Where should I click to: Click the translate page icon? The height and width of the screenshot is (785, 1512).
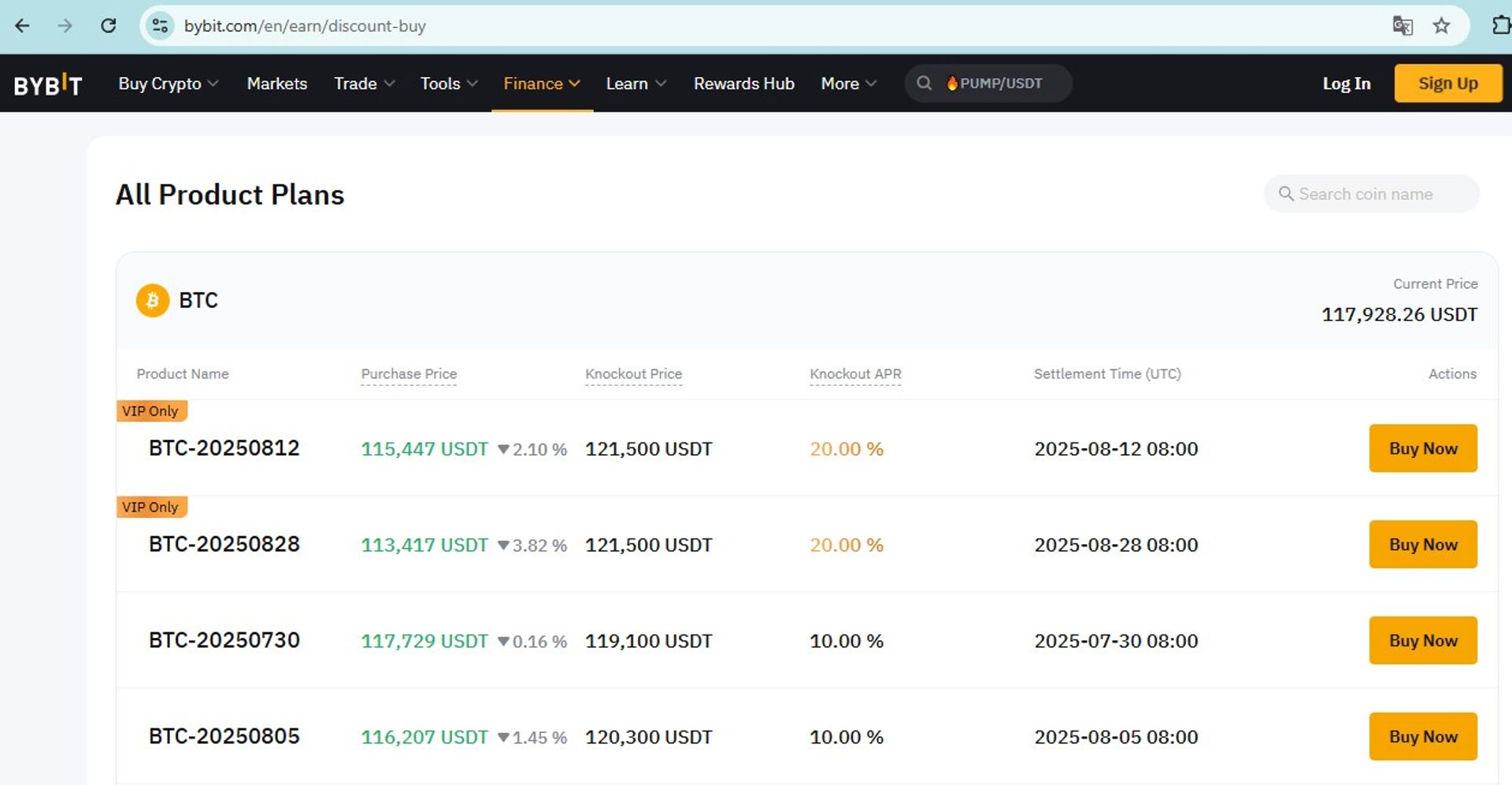point(1403,26)
